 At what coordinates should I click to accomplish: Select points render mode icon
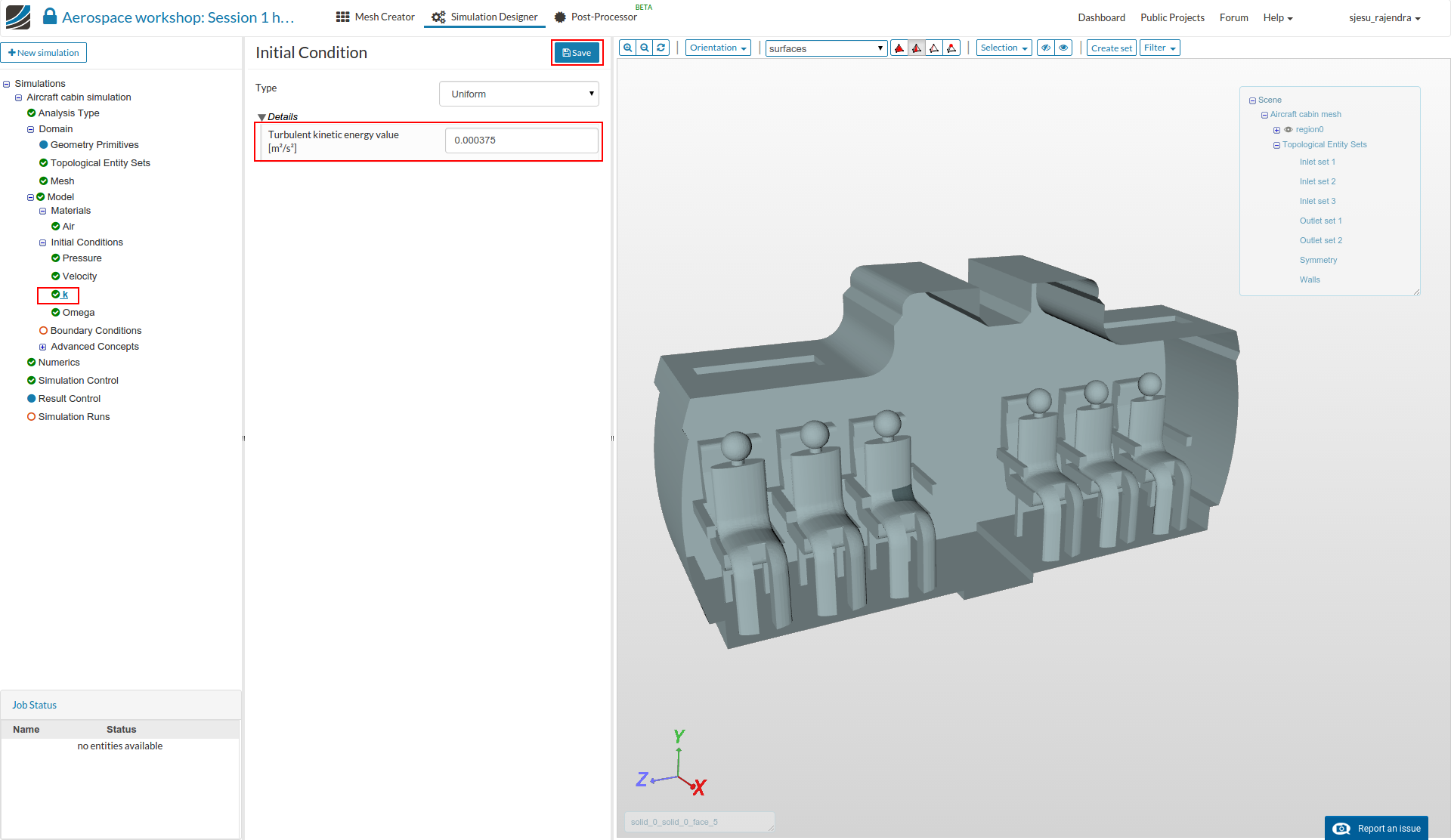[x=951, y=48]
